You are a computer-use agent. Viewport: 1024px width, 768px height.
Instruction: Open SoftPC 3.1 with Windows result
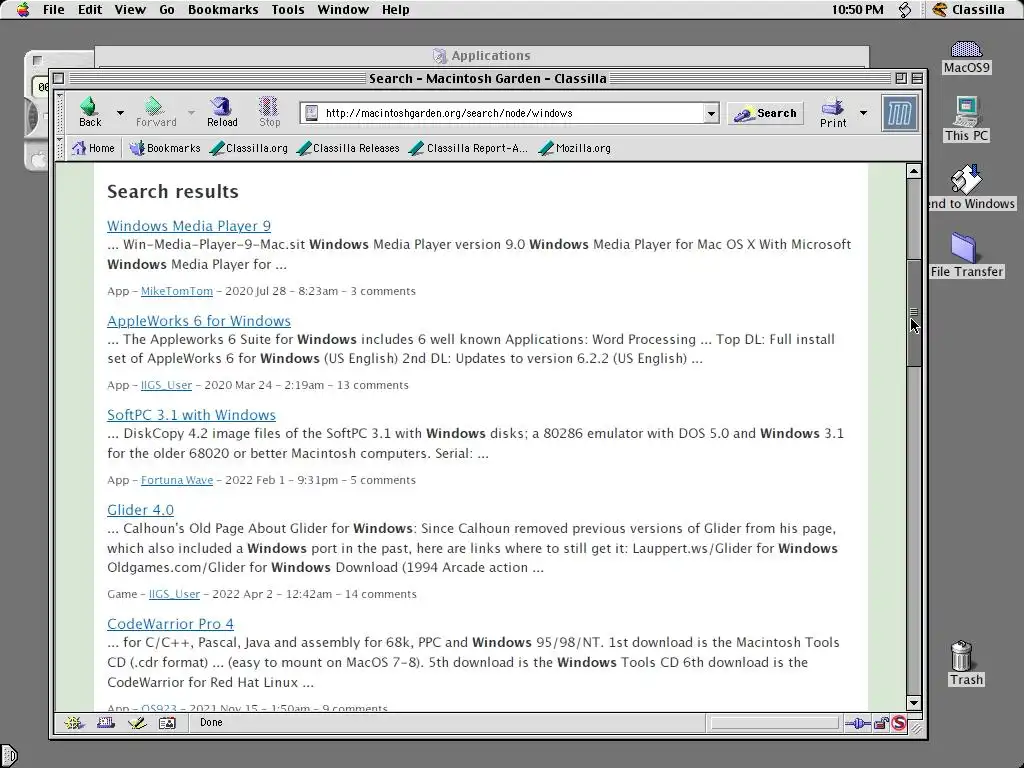coord(191,415)
